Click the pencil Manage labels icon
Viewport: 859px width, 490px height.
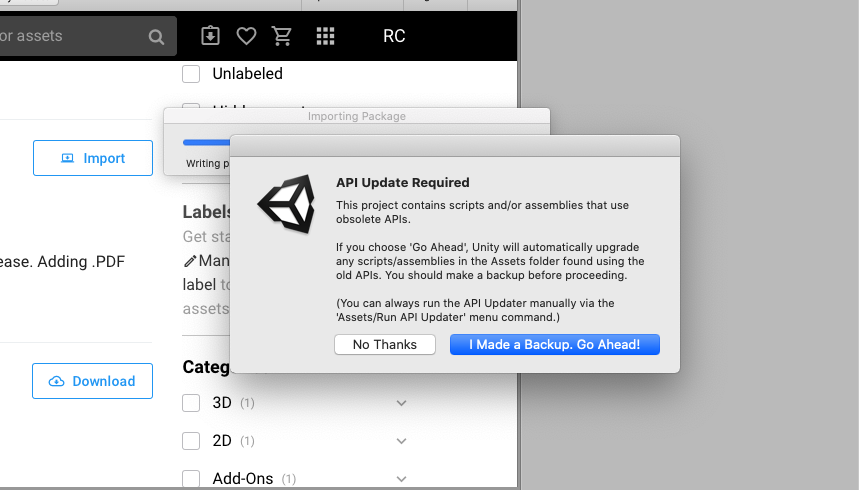click(190, 261)
